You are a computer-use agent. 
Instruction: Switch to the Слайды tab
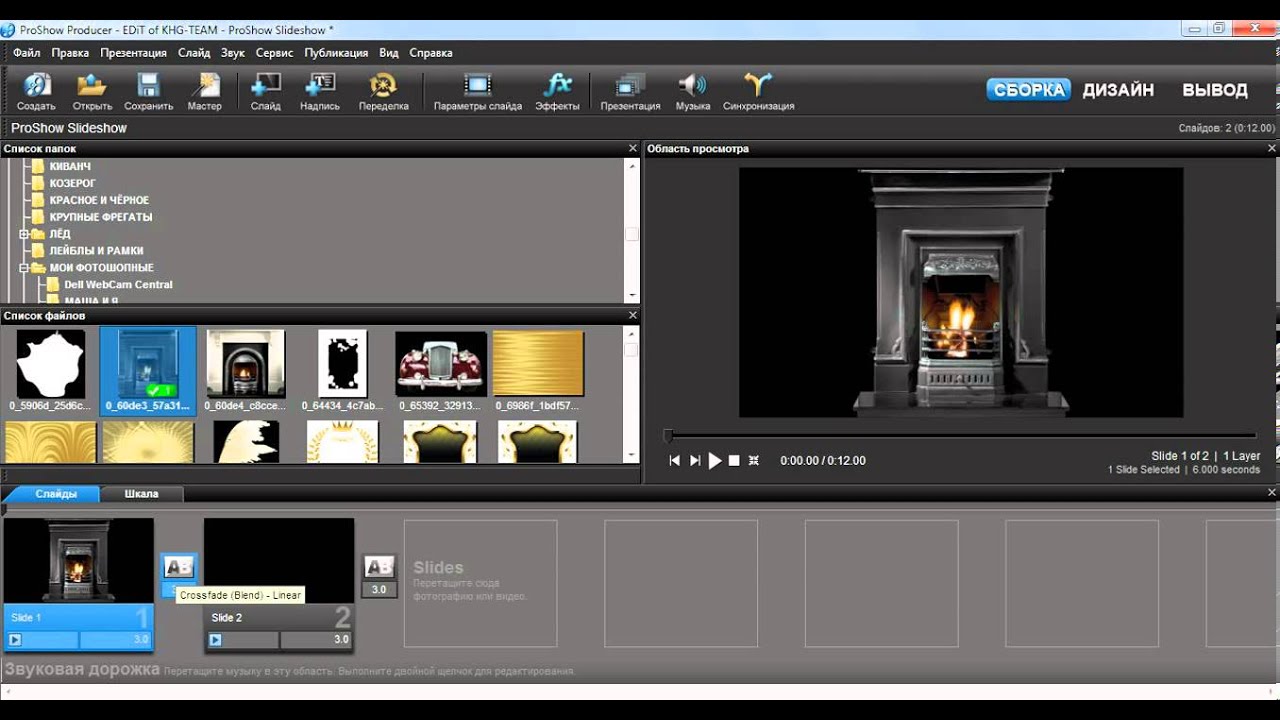tap(56, 494)
